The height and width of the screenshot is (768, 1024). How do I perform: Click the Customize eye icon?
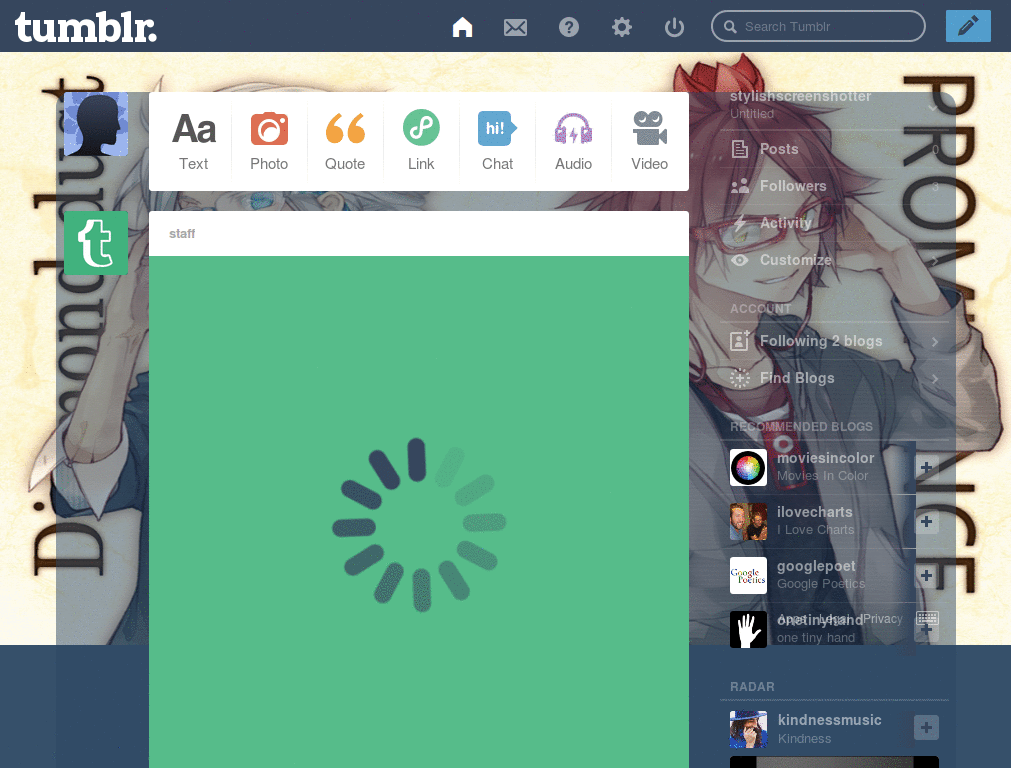click(739, 260)
